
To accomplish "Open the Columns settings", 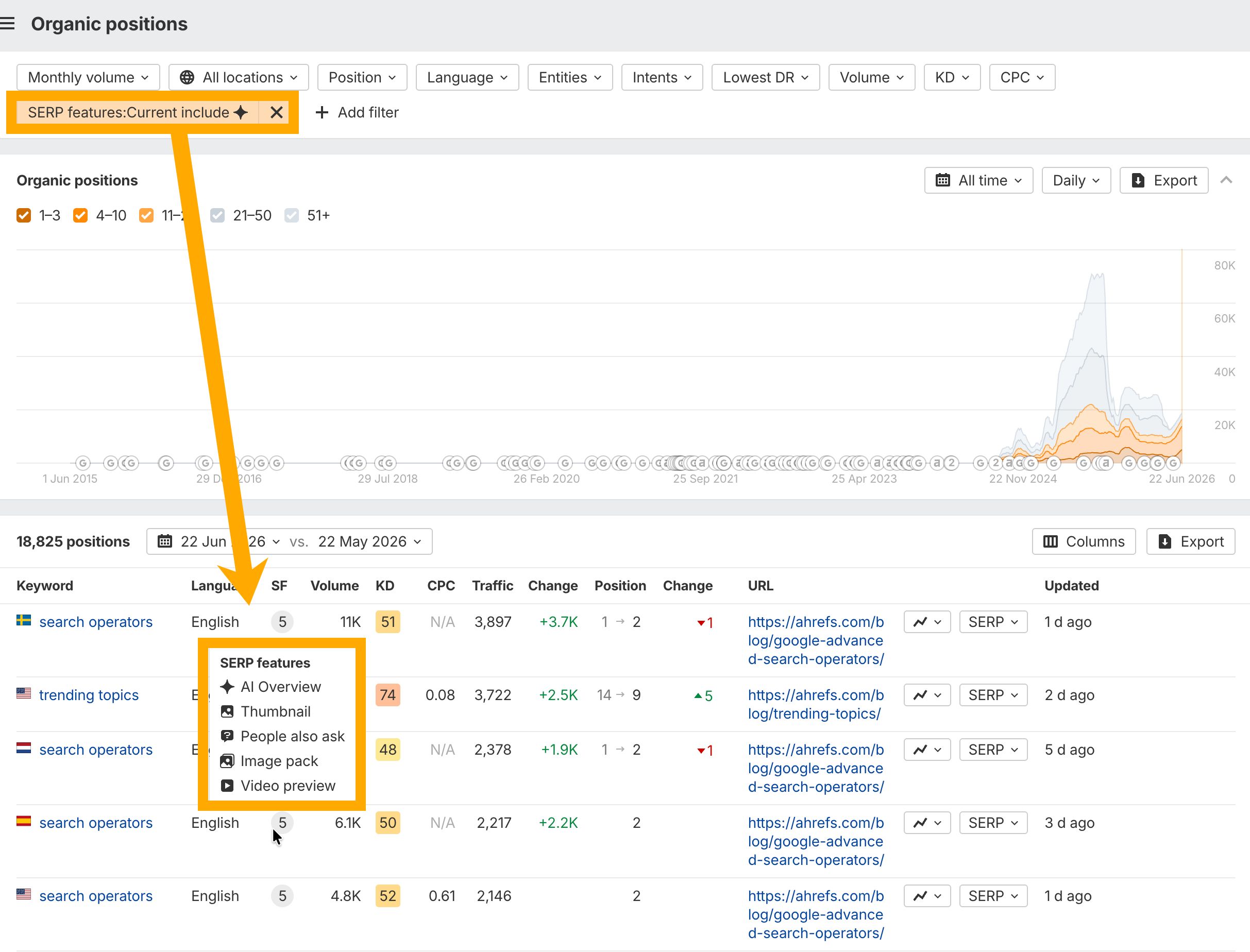I will pyautogui.click(x=1084, y=542).
